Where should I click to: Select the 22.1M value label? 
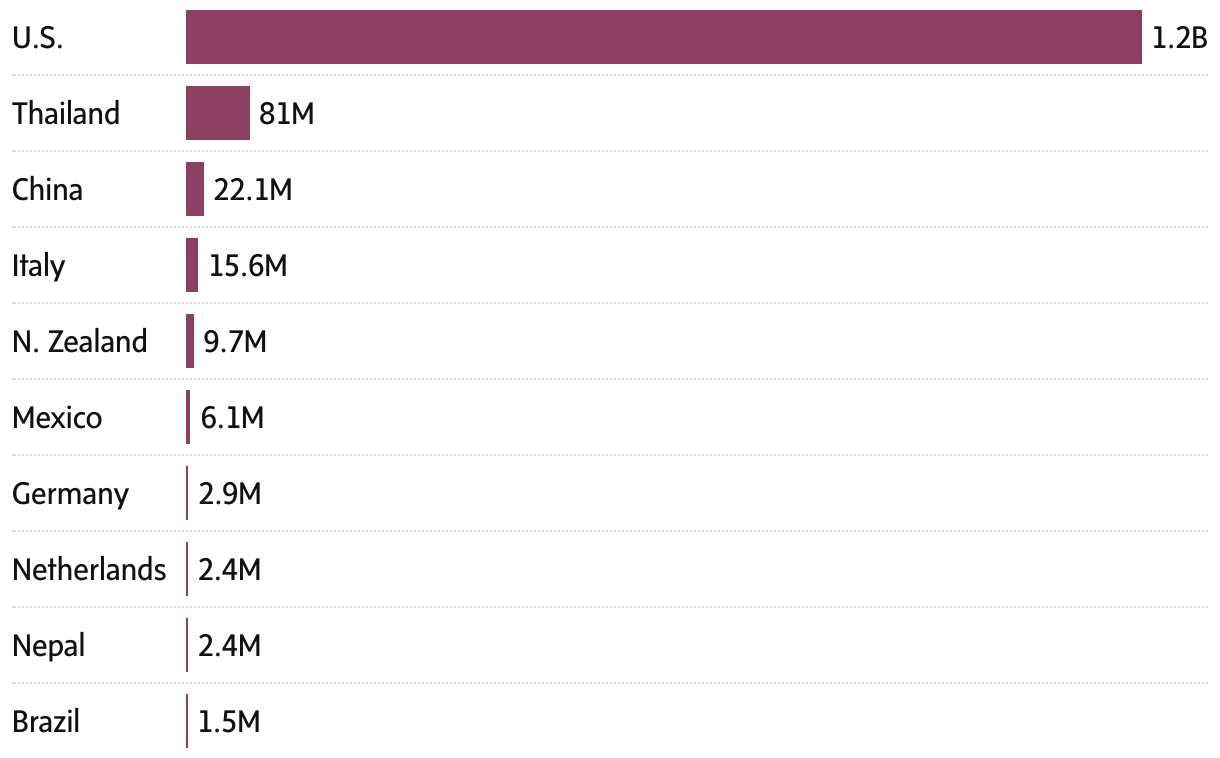pyautogui.click(x=253, y=190)
